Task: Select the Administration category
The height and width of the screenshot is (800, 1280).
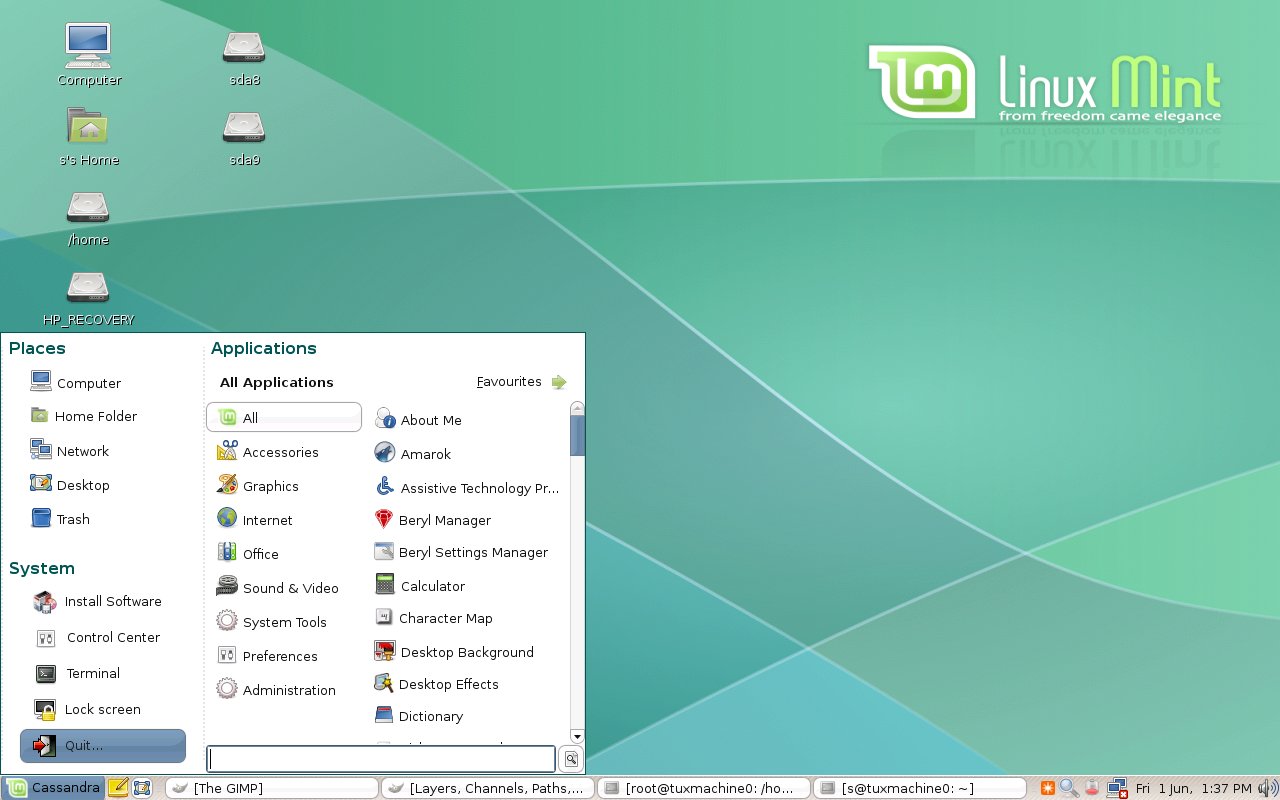Action: tap(277, 690)
